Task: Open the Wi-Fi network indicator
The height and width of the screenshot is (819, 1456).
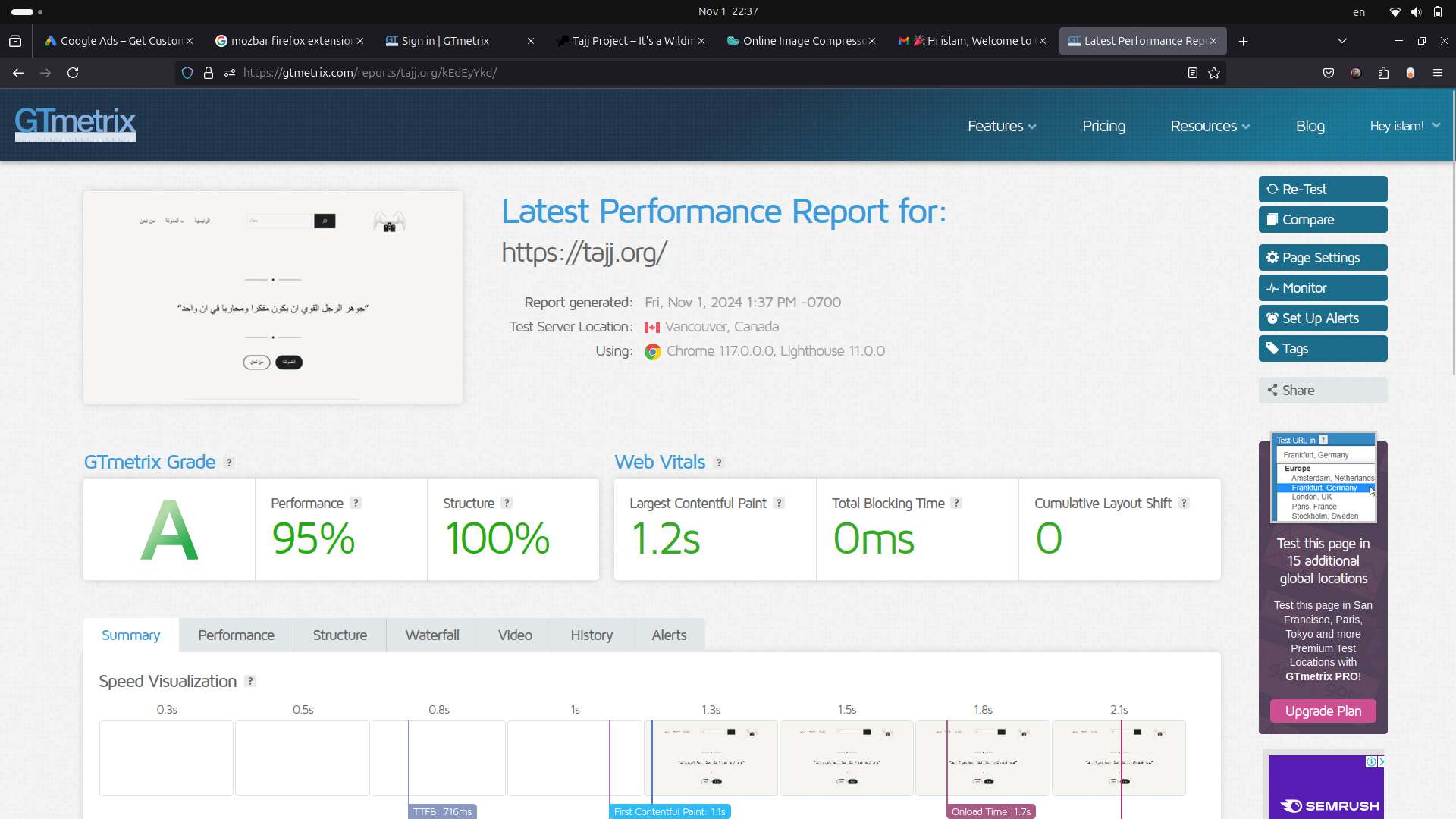Action: (x=1395, y=11)
